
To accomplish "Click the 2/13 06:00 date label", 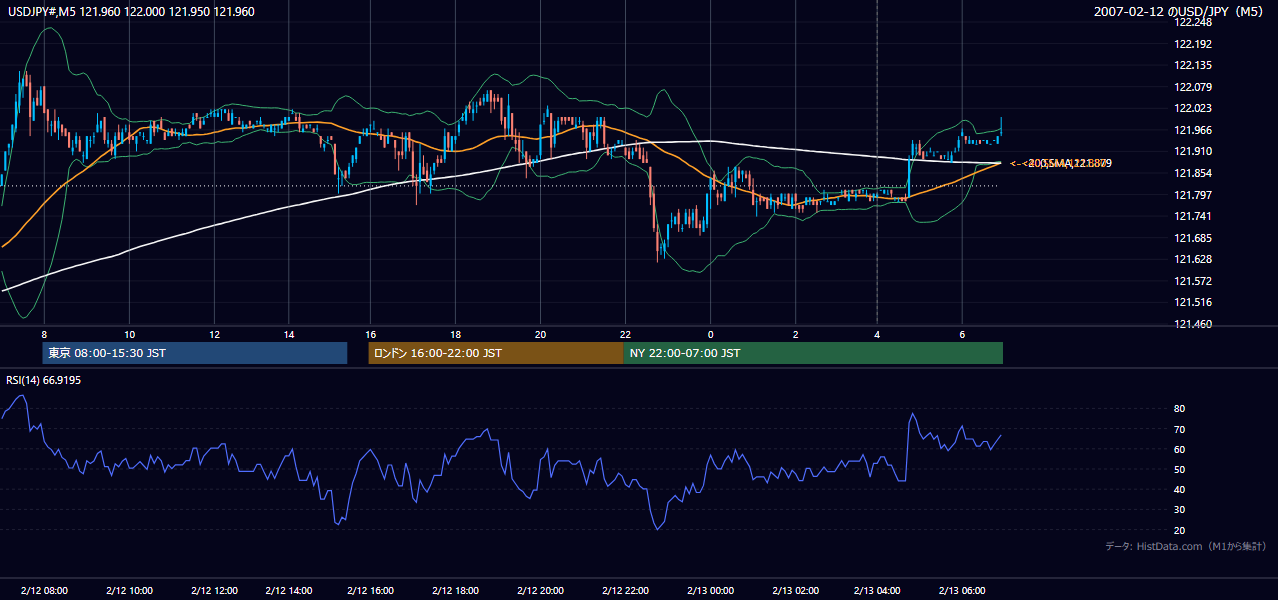I will click(962, 590).
